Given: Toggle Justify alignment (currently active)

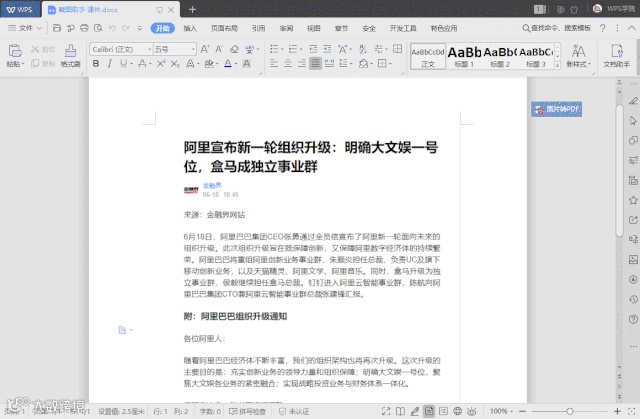Looking at the screenshot, I should (x=315, y=63).
